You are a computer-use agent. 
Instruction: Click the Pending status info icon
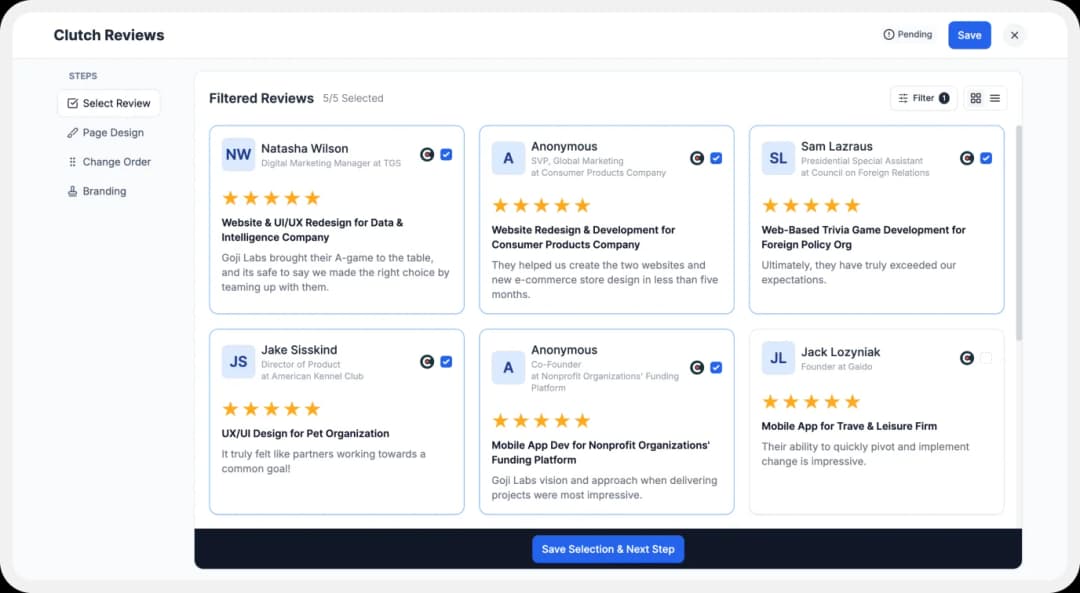pos(888,35)
